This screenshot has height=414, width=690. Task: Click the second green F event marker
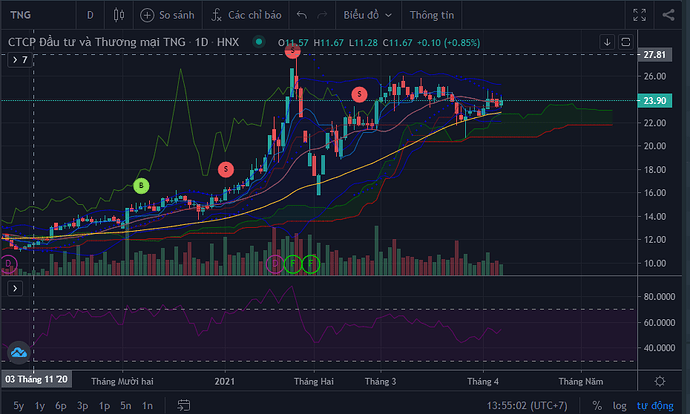[311, 264]
